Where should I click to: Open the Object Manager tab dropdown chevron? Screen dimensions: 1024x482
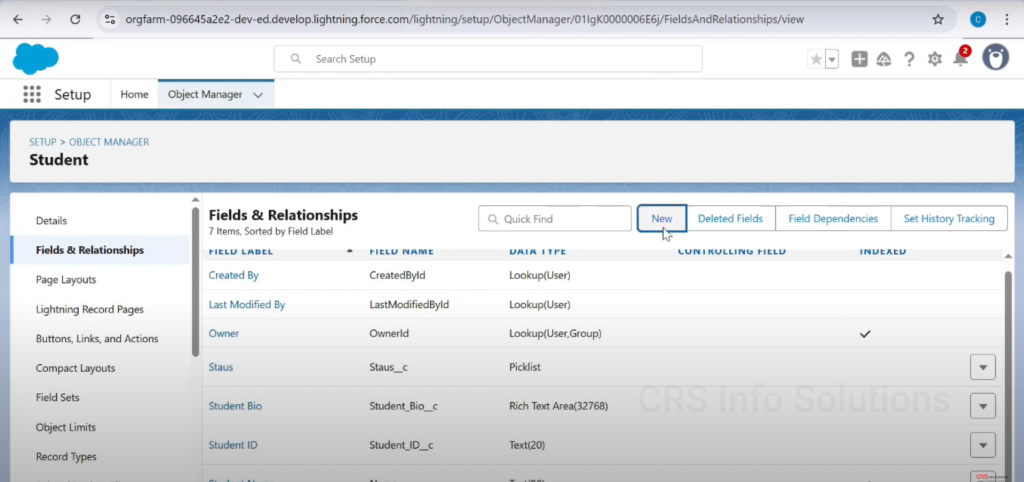click(258, 95)
